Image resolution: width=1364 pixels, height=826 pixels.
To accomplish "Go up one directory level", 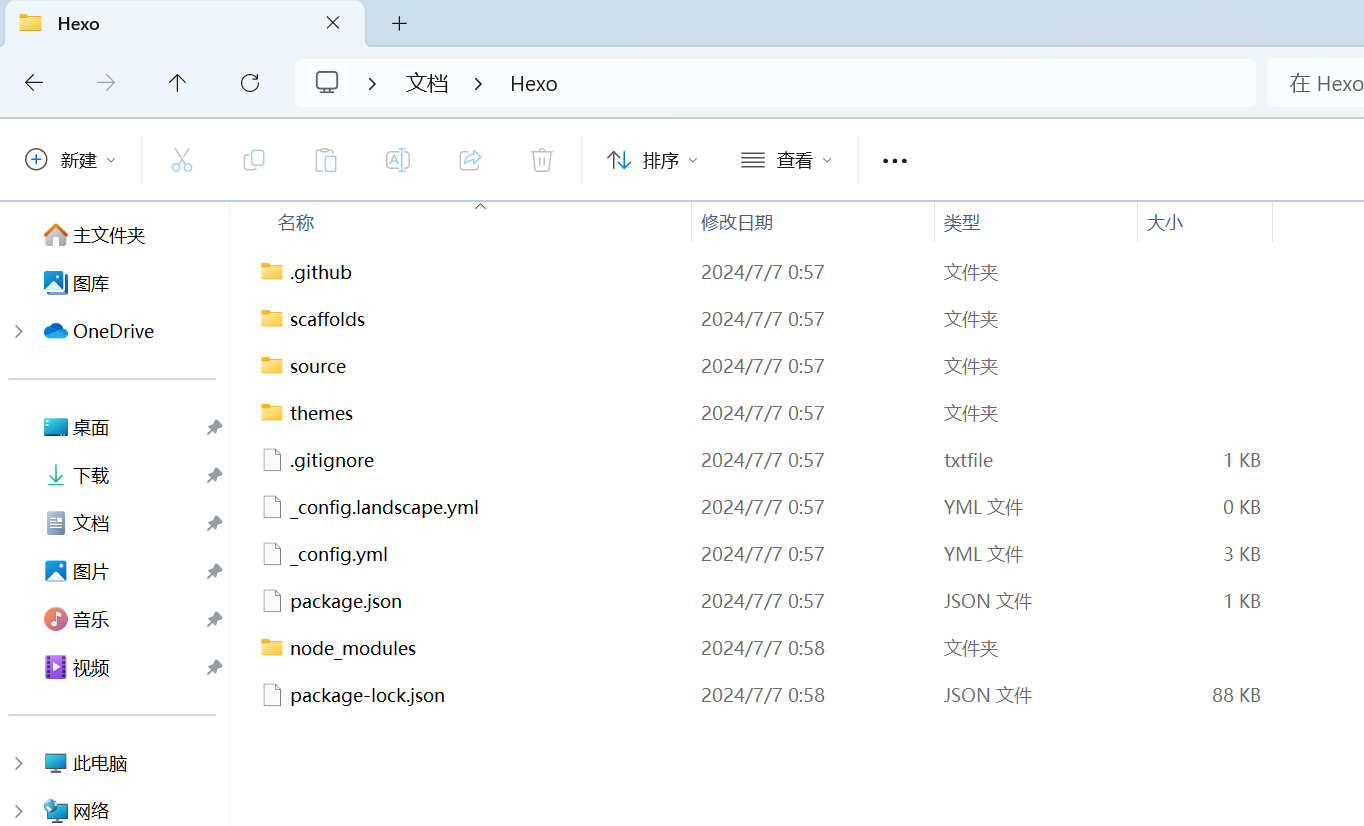I will 177,83.
